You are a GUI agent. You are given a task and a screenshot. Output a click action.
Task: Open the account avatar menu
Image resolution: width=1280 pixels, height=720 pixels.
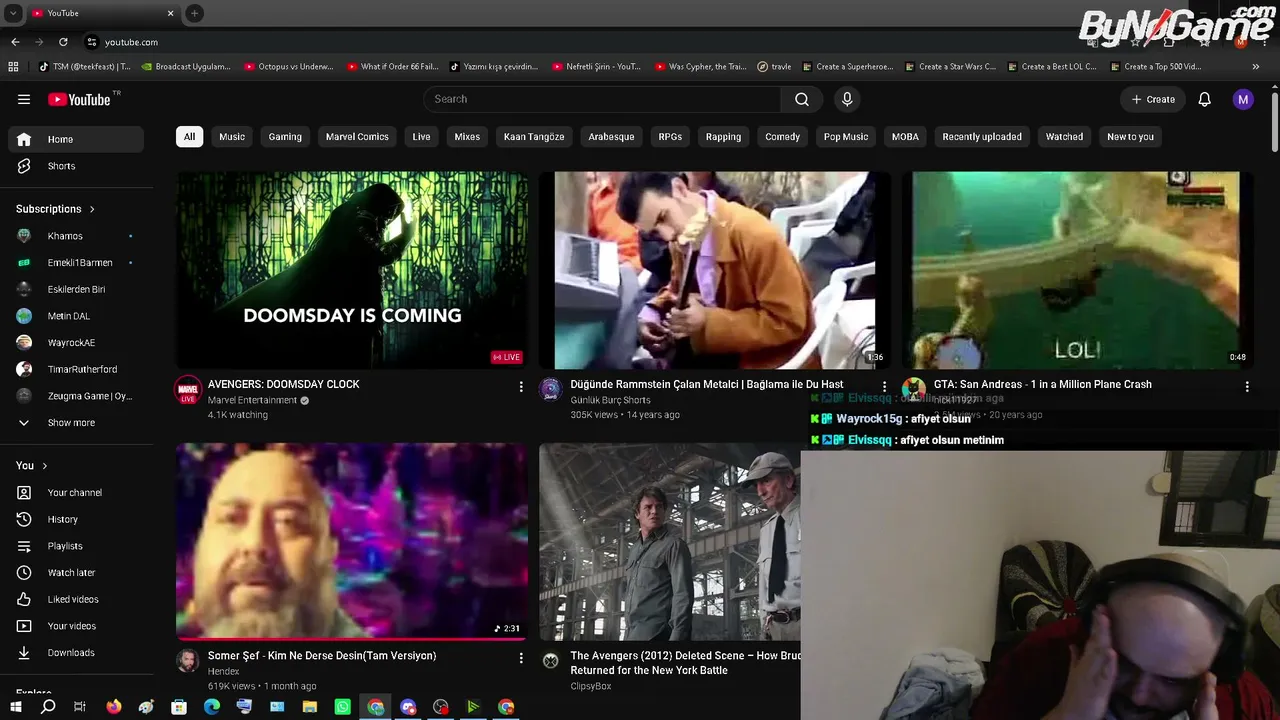tap(1243, 99)
